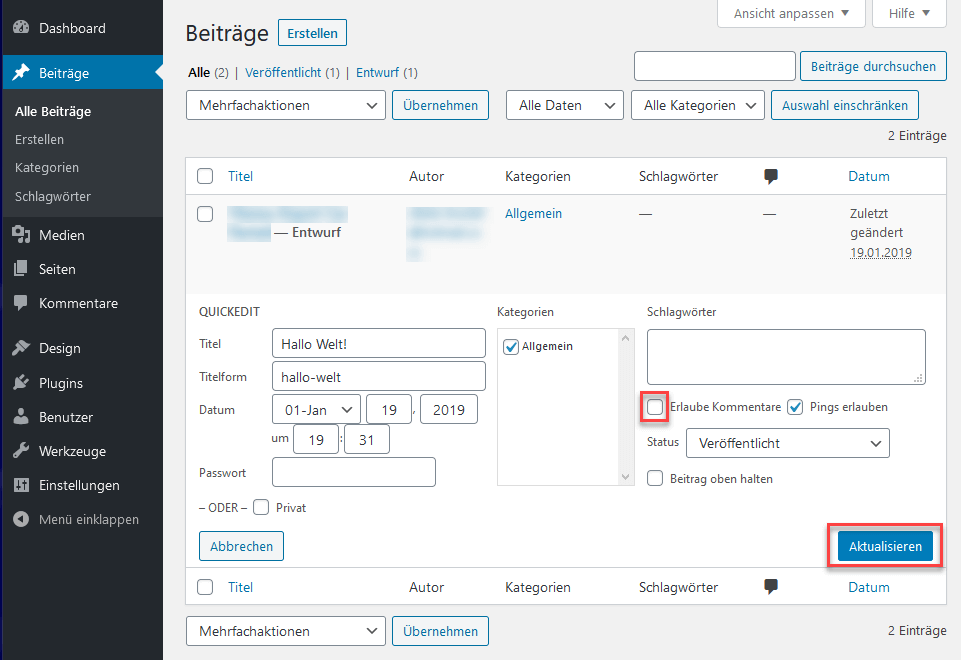The image size is (961, 660).
Task: Toggle select-all checkbox in top table header
Action: [205, 176]
